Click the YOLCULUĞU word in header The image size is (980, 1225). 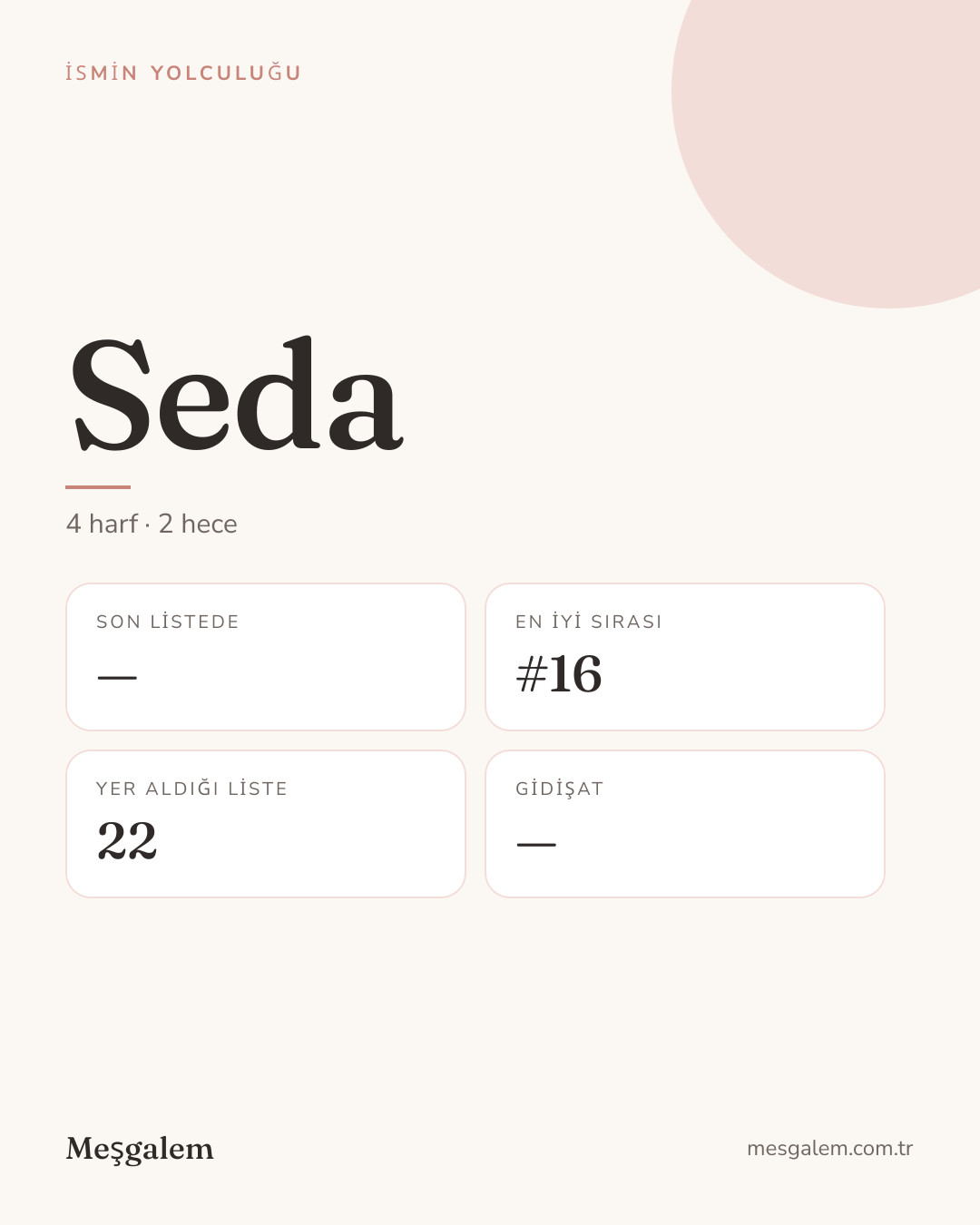tap(226, 73)
